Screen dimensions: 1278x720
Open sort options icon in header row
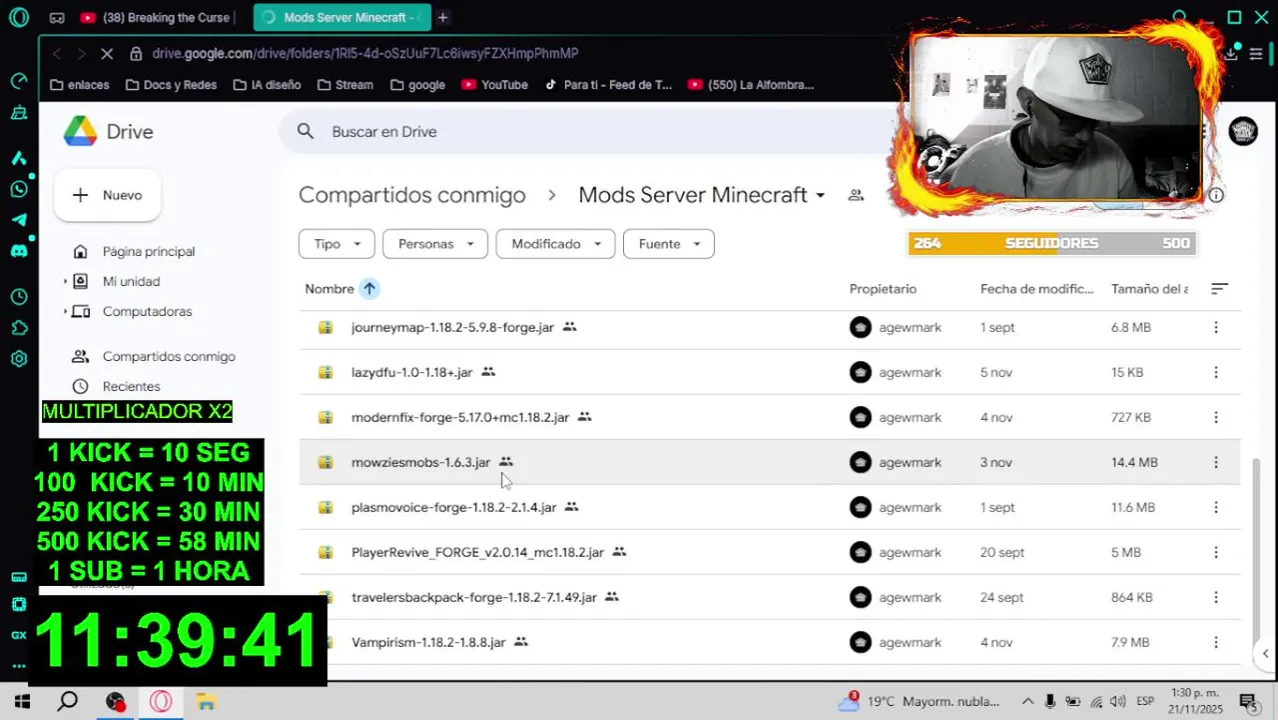click(1219, 289)
